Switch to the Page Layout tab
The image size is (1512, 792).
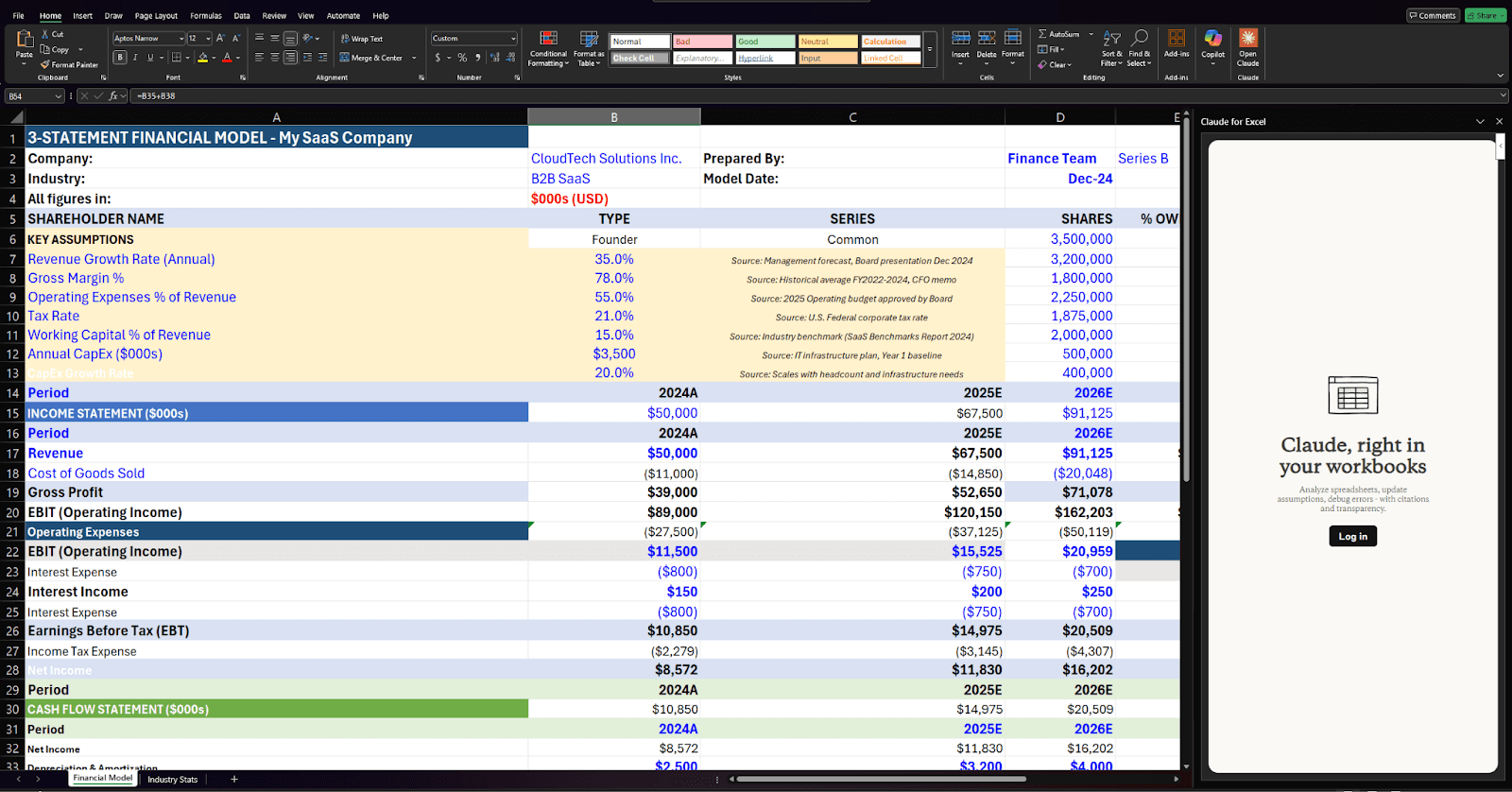[156, 15]
